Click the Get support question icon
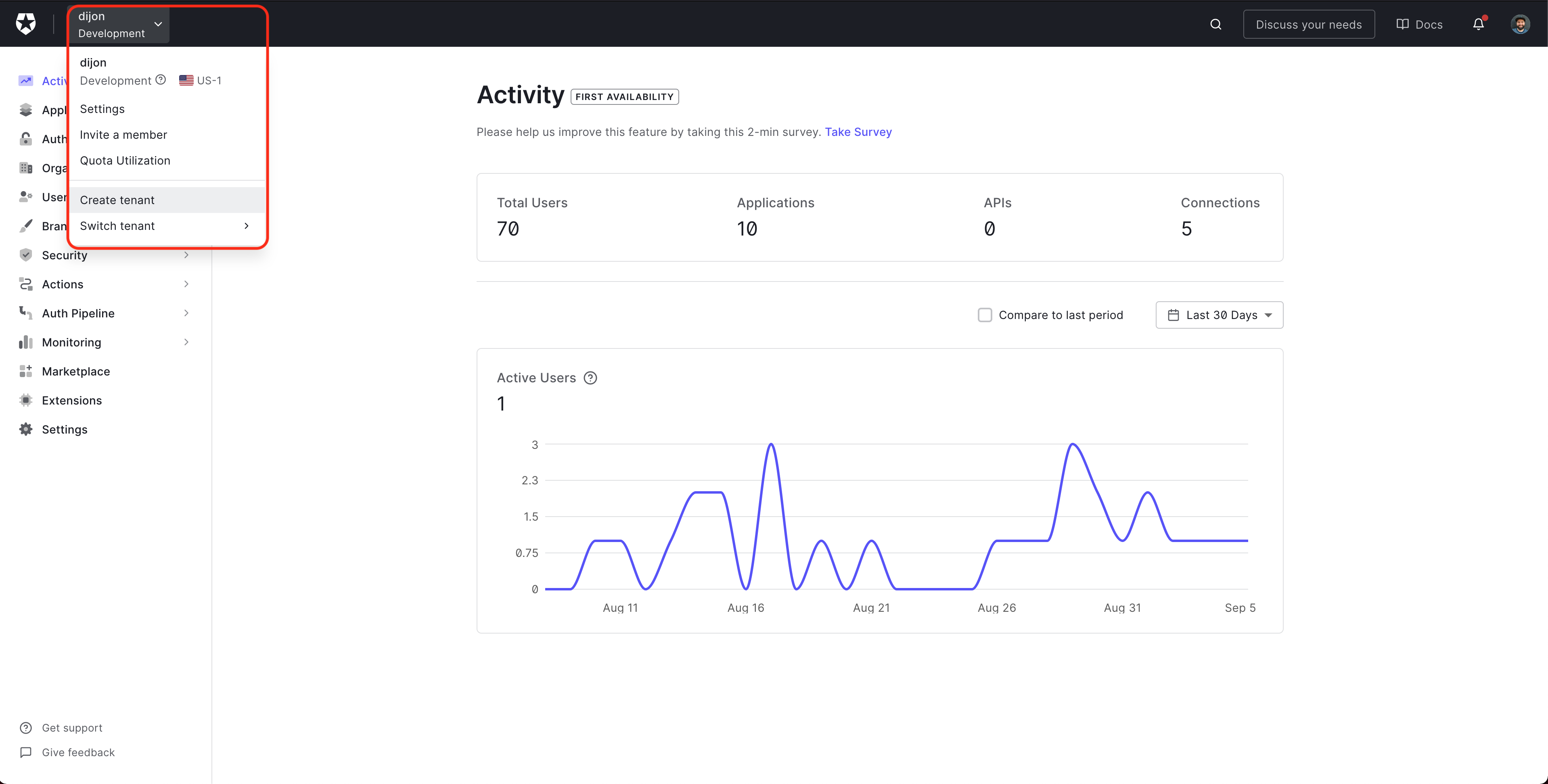The width and height of the screenshot is (1548, 784). pyautogui.click(x=26, y=728)
